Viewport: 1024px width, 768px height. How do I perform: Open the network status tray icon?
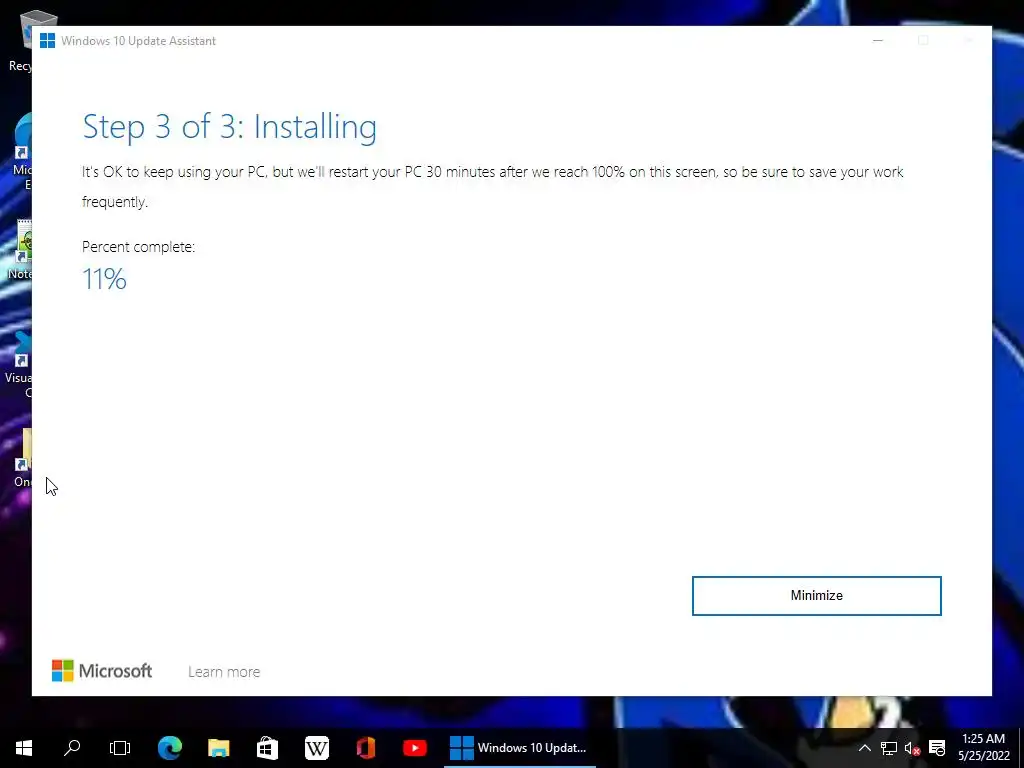(889, 748)
